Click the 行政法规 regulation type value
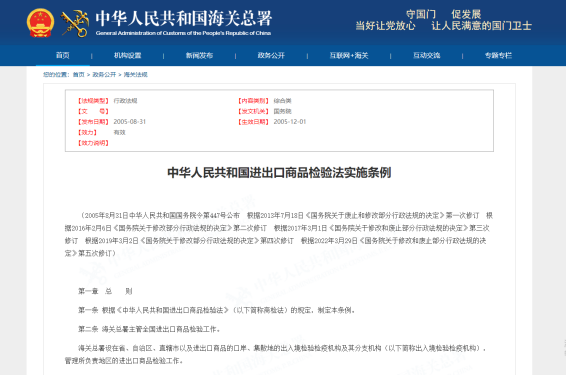The width and height of the screenshot is (566, 375). [x=125, y=101]
